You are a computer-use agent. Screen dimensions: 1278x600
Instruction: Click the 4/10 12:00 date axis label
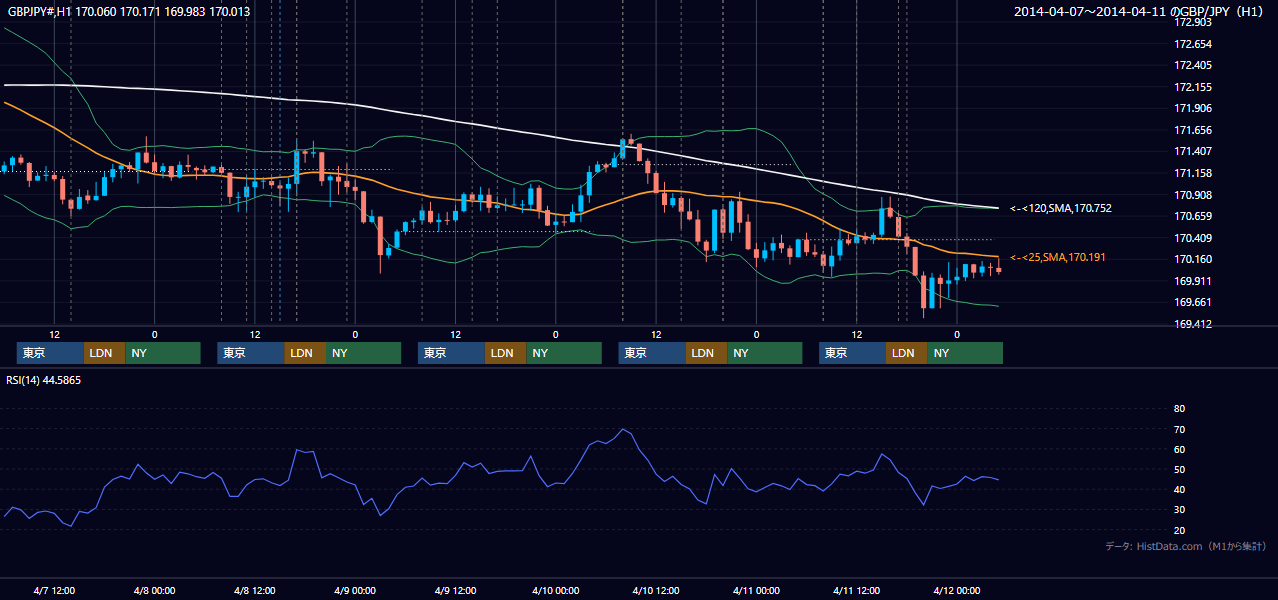655,590
